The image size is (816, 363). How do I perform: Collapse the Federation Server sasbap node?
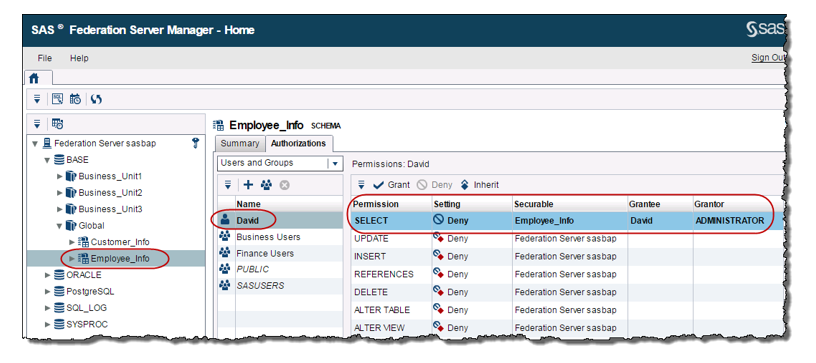tap(35, 144)
